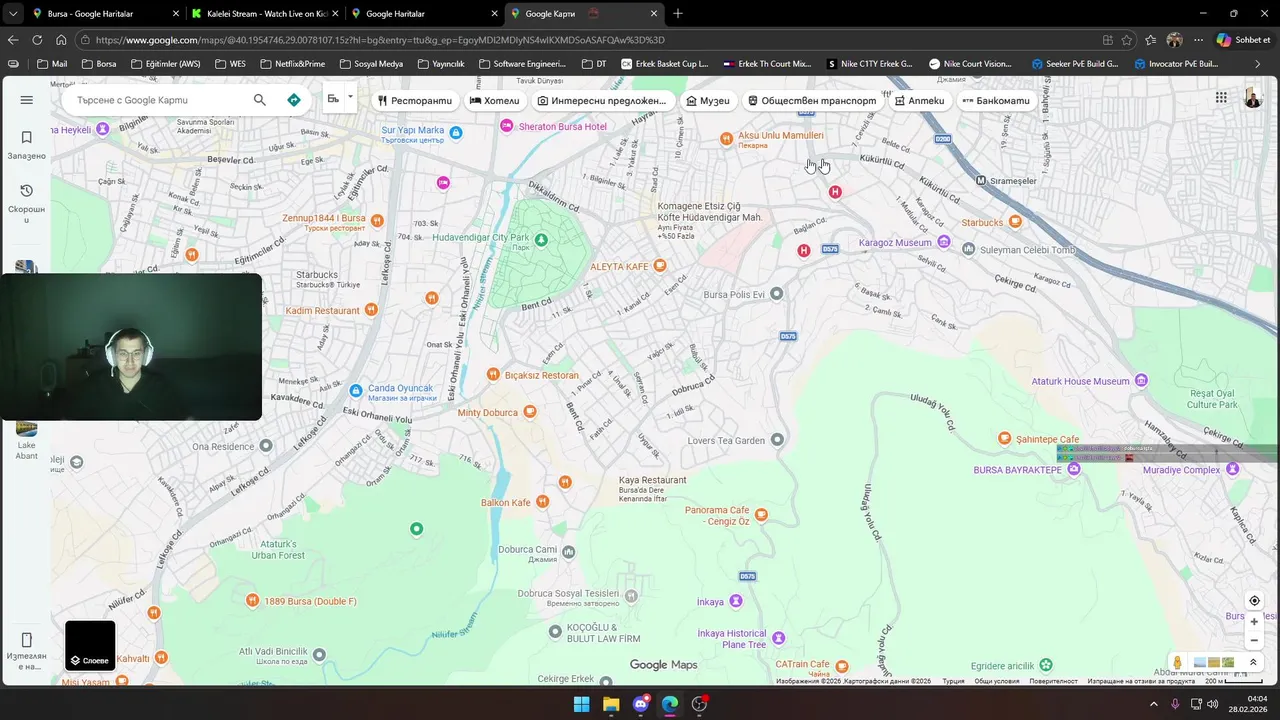The image size is (1280, 720).
Task: Select the Аптеки category chip
Action: point(919,101)
